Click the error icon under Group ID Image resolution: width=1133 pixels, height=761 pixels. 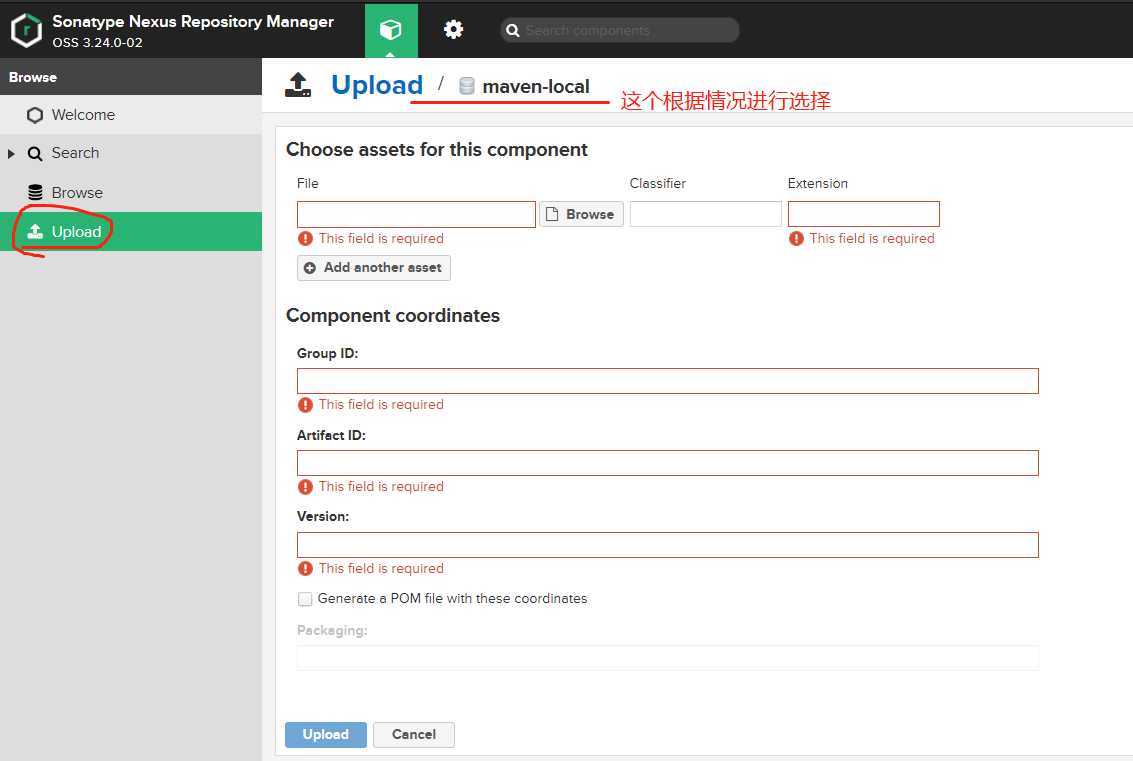click(x=305, y=405)
